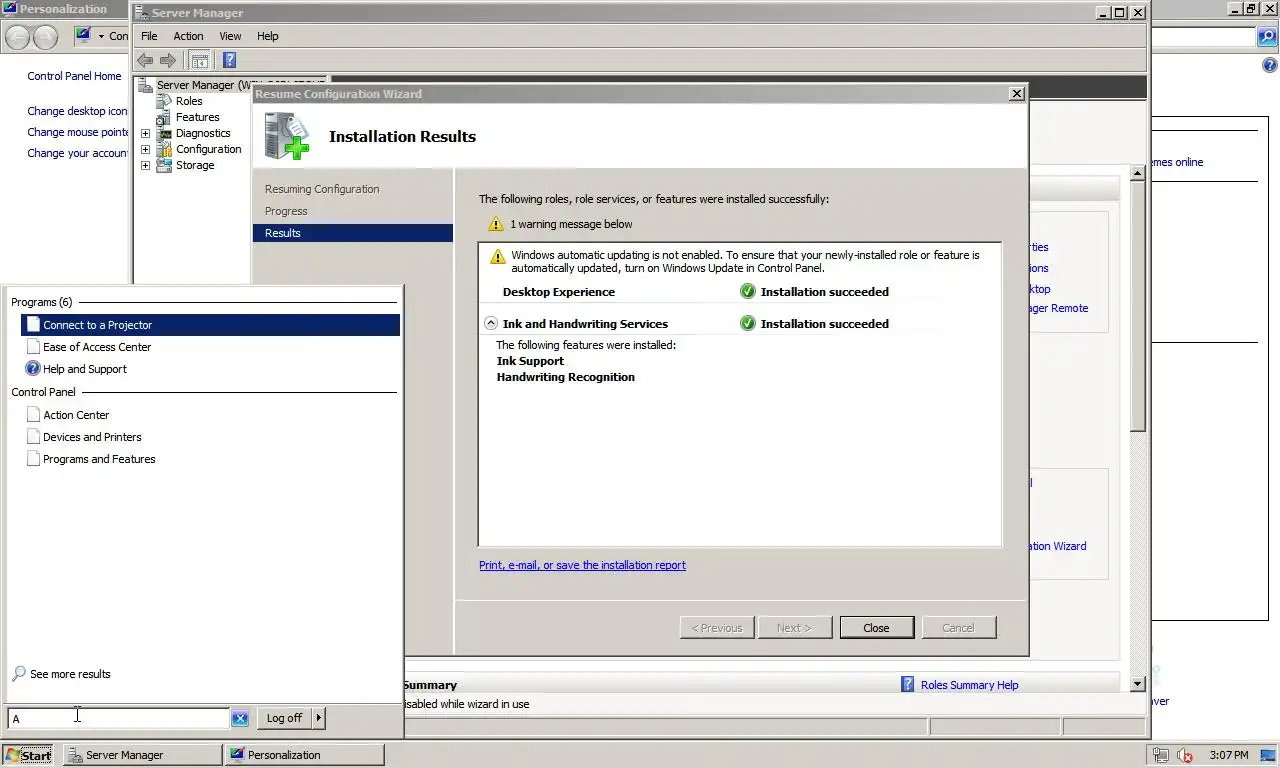Select the Progress step in the wizard sidebar
This screenshot has height=768, width=1280.
[x=286, y=211]
